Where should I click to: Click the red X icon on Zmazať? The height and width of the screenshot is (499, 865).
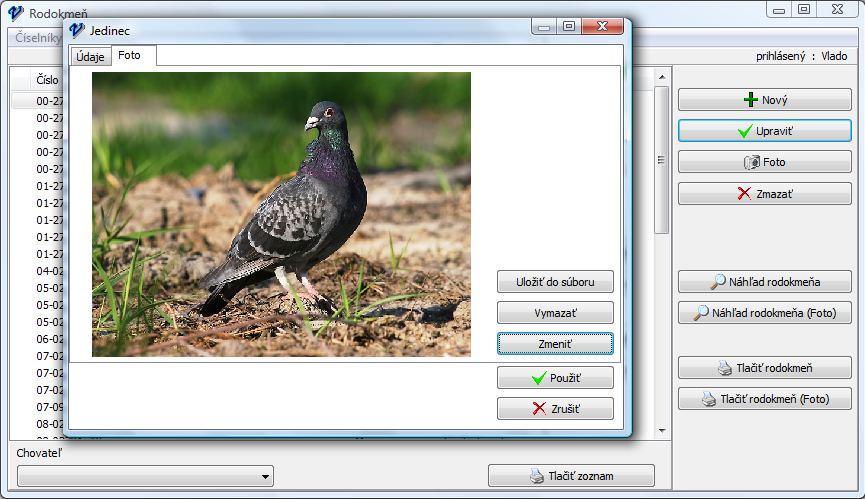click(744, 193)
